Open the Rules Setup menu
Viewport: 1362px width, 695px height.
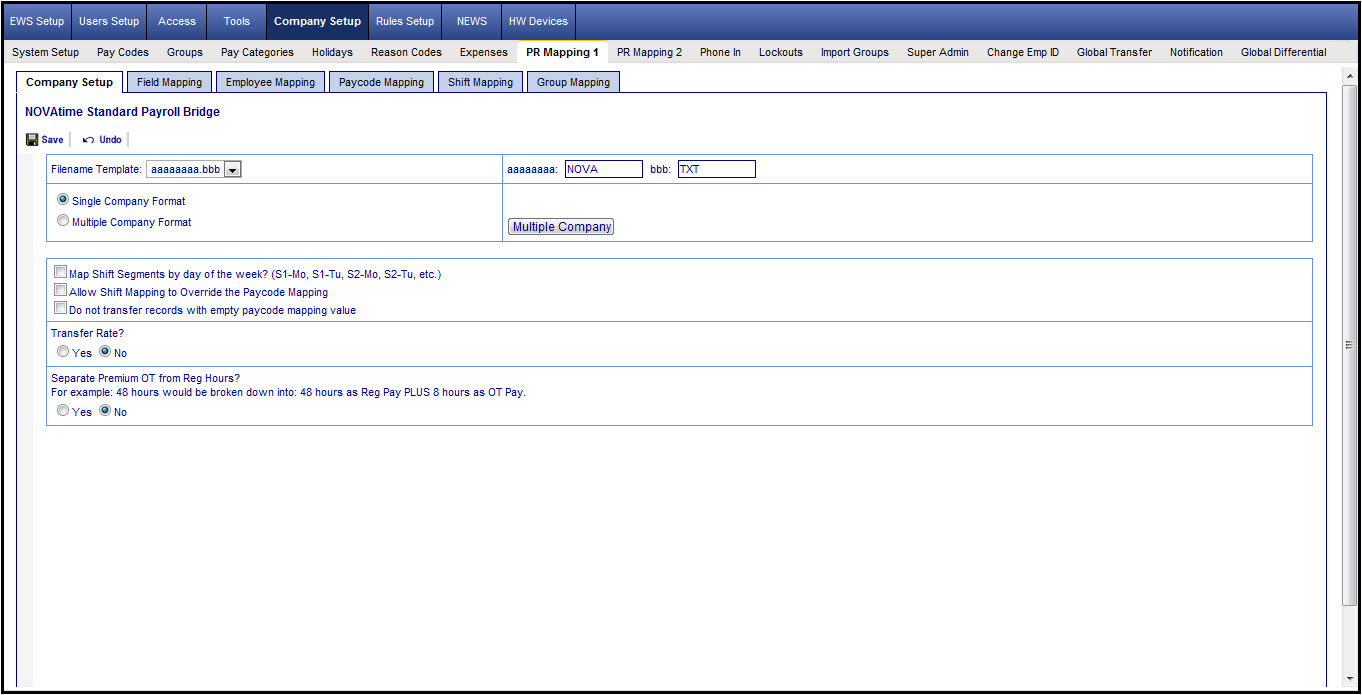click(x=405, y=21)
